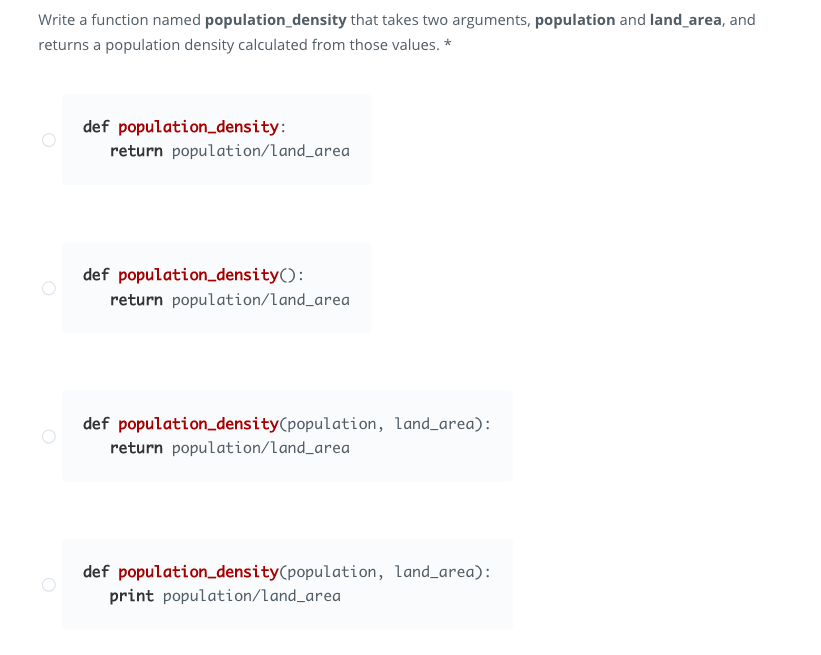This screenshot has width=821, height=655.
Task: Click the code block with 'def population_density:' header
Action: pyautogui.click(x=216, y=139)
